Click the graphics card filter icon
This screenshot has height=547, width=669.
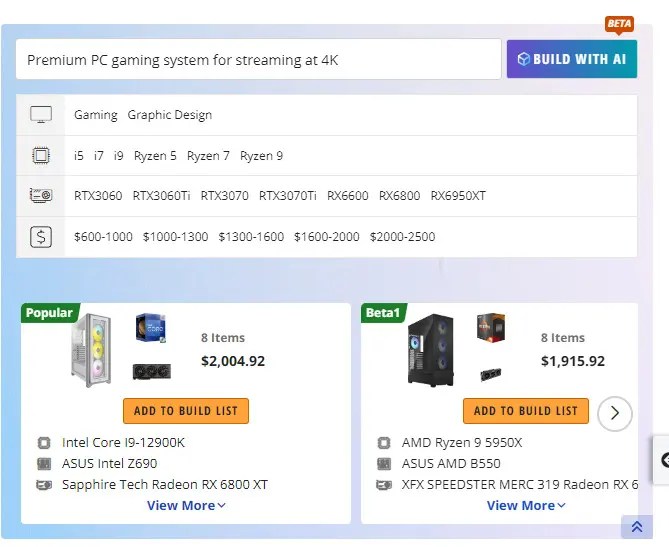pyautogui.click(x=41, y=195)
